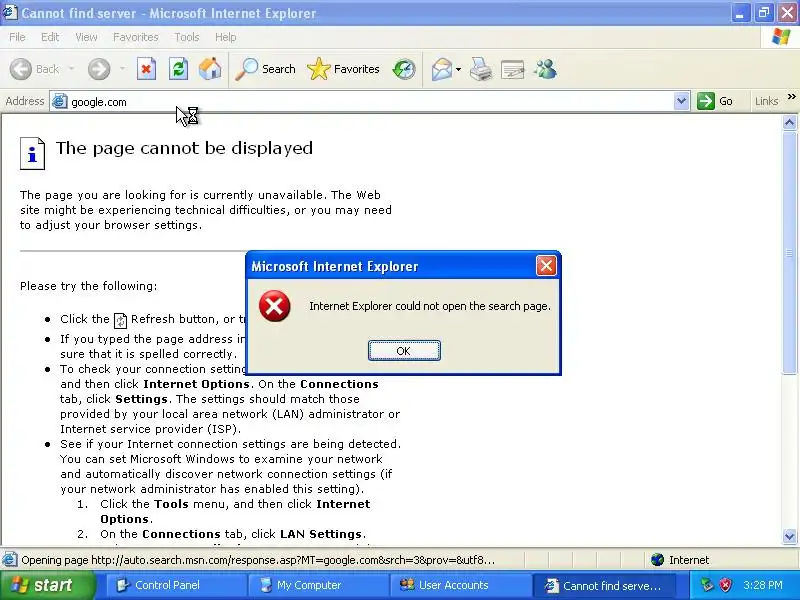This screenshot has width=800, height=600.
Task: Click the page icon in the address bar
Action: [60, 102]
